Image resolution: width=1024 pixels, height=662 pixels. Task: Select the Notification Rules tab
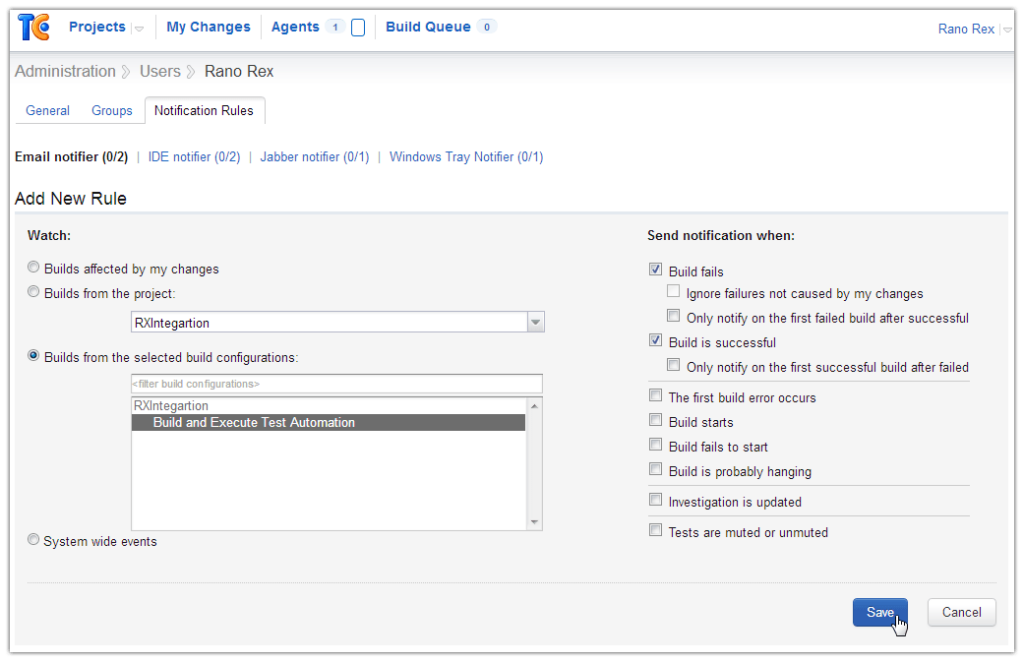204,110
